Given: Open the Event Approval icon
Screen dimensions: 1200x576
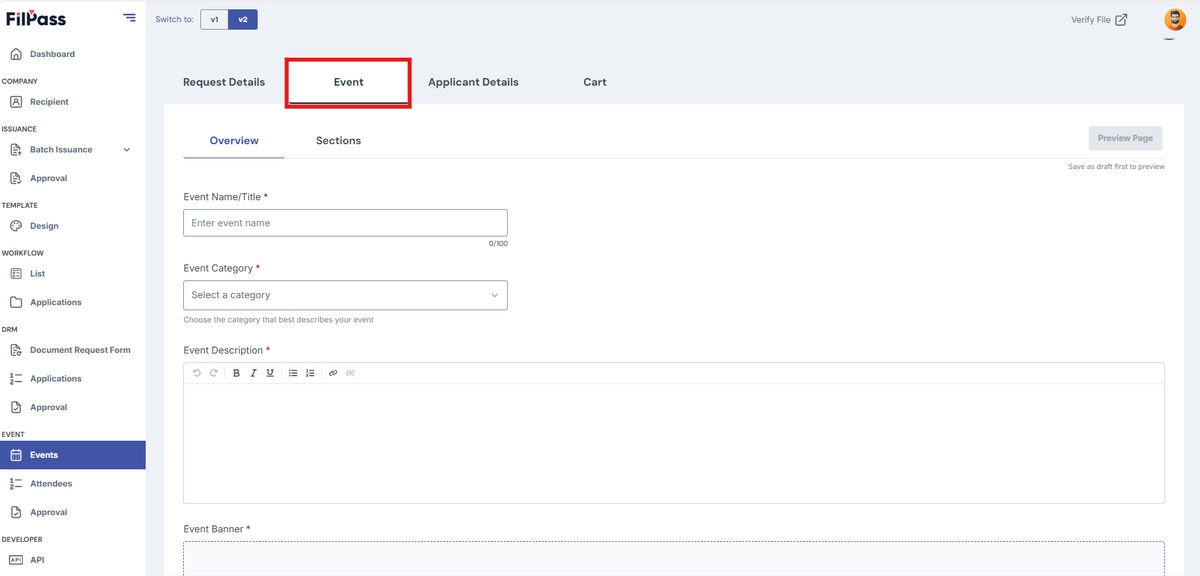Looking at the screenshot, I should tap(16, 512).
